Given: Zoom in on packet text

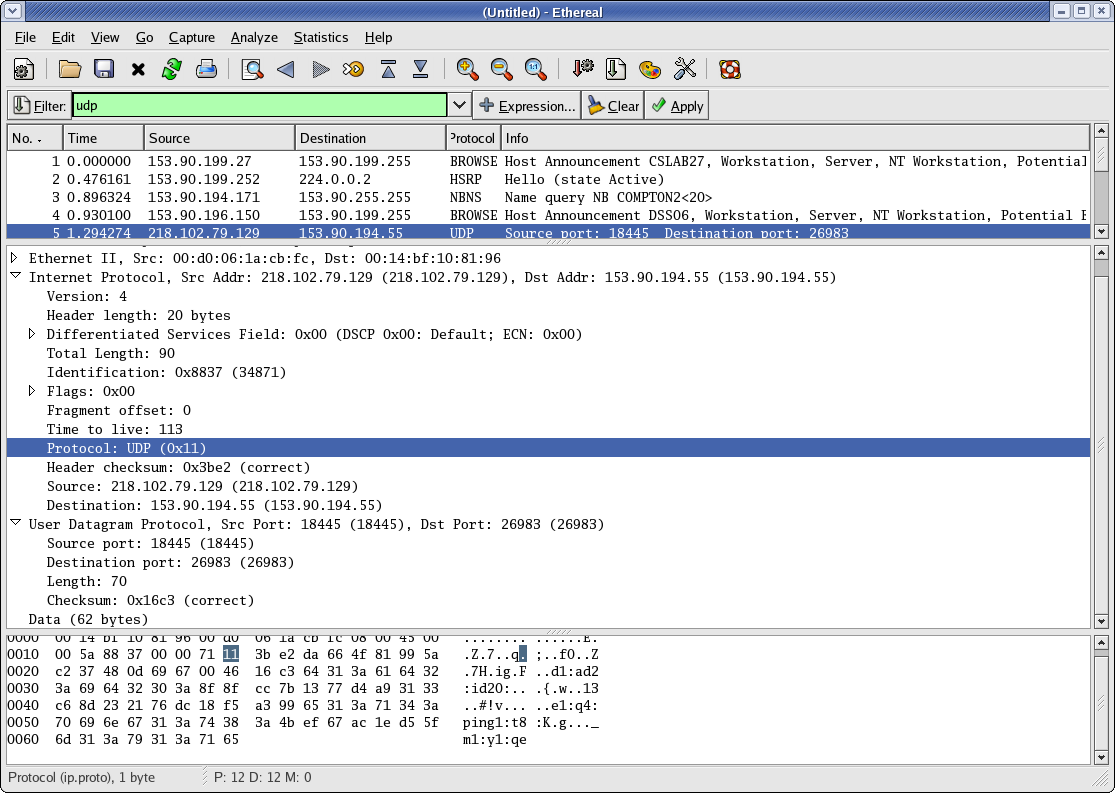Looking at the screenshot, I should pyautogui.click(x=467, y=69).
